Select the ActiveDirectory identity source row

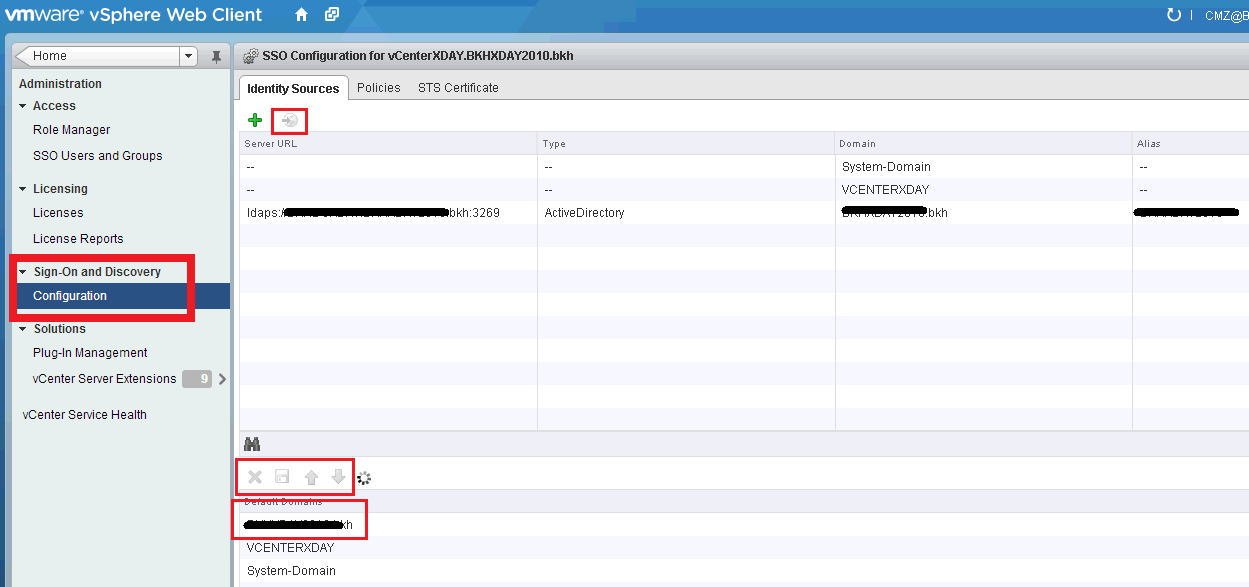click(x=584, y=213)
